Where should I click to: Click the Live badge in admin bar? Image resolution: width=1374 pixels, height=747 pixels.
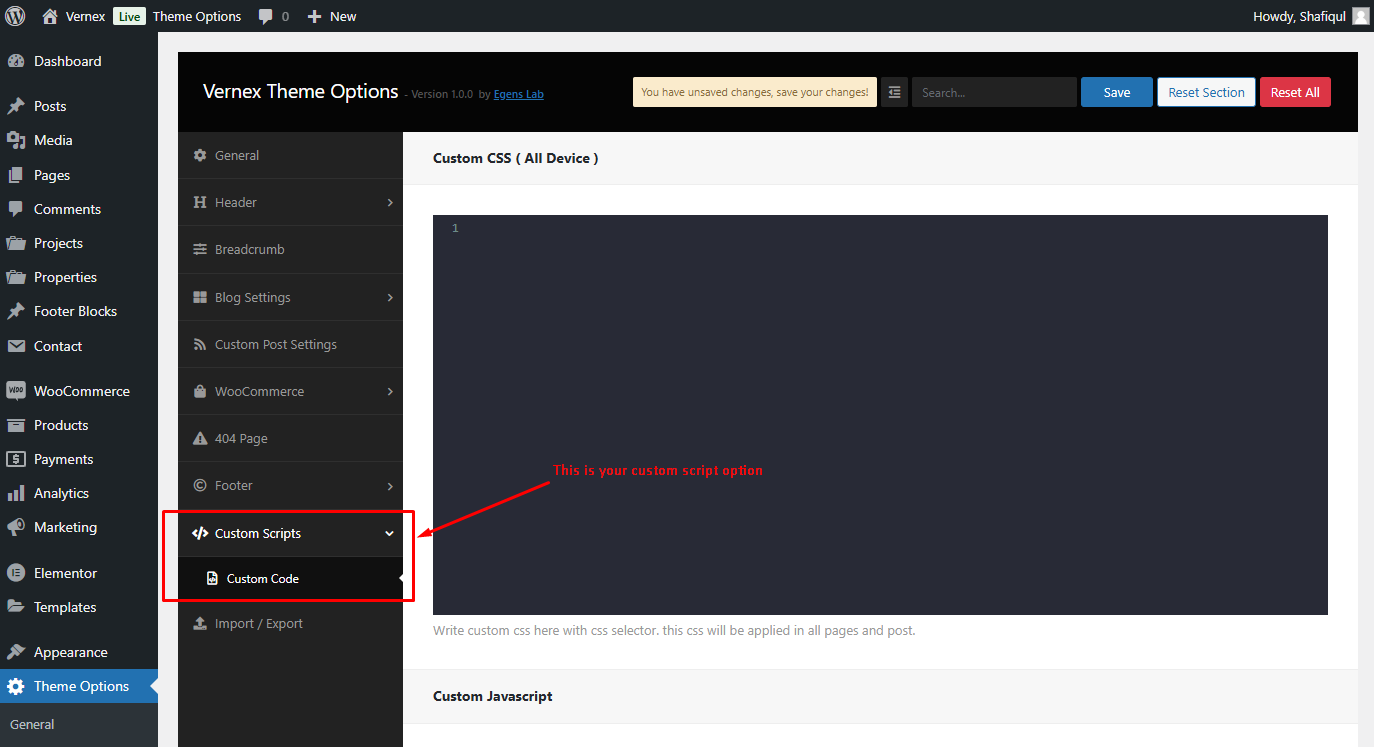click(x=129, y=16)
